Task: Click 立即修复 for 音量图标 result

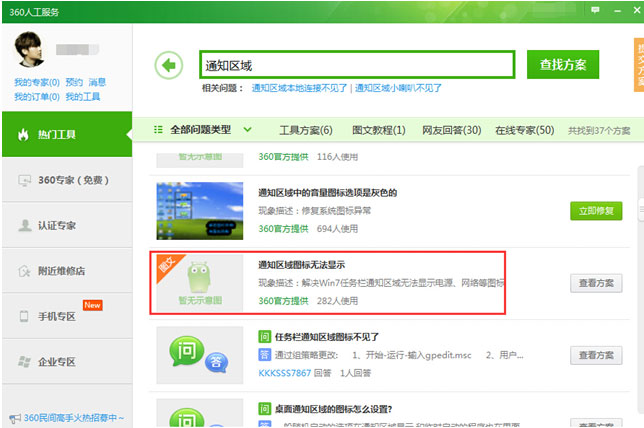Action: tap(596, 211)
